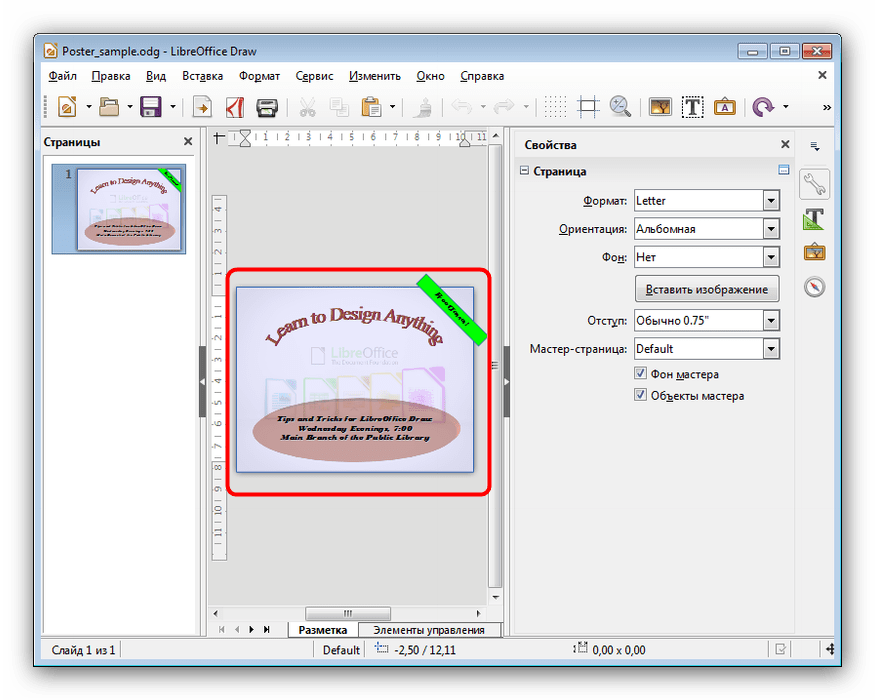This screenshot has height=700, width=875.
Task: Collapse the Страница section expander
Action: (x=524, y=171)
